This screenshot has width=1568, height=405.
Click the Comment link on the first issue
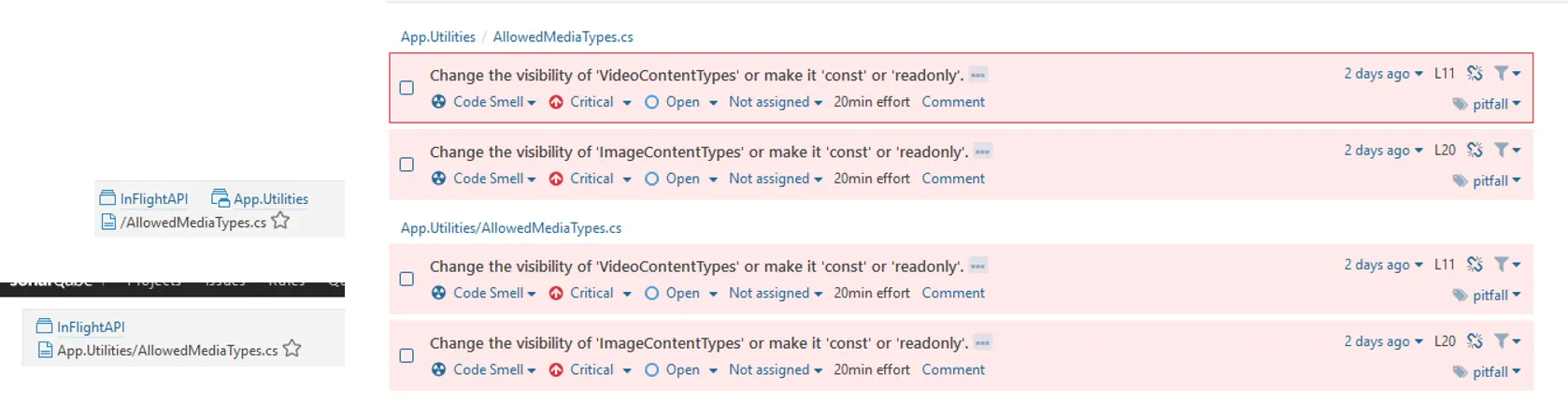pos(953,102)
